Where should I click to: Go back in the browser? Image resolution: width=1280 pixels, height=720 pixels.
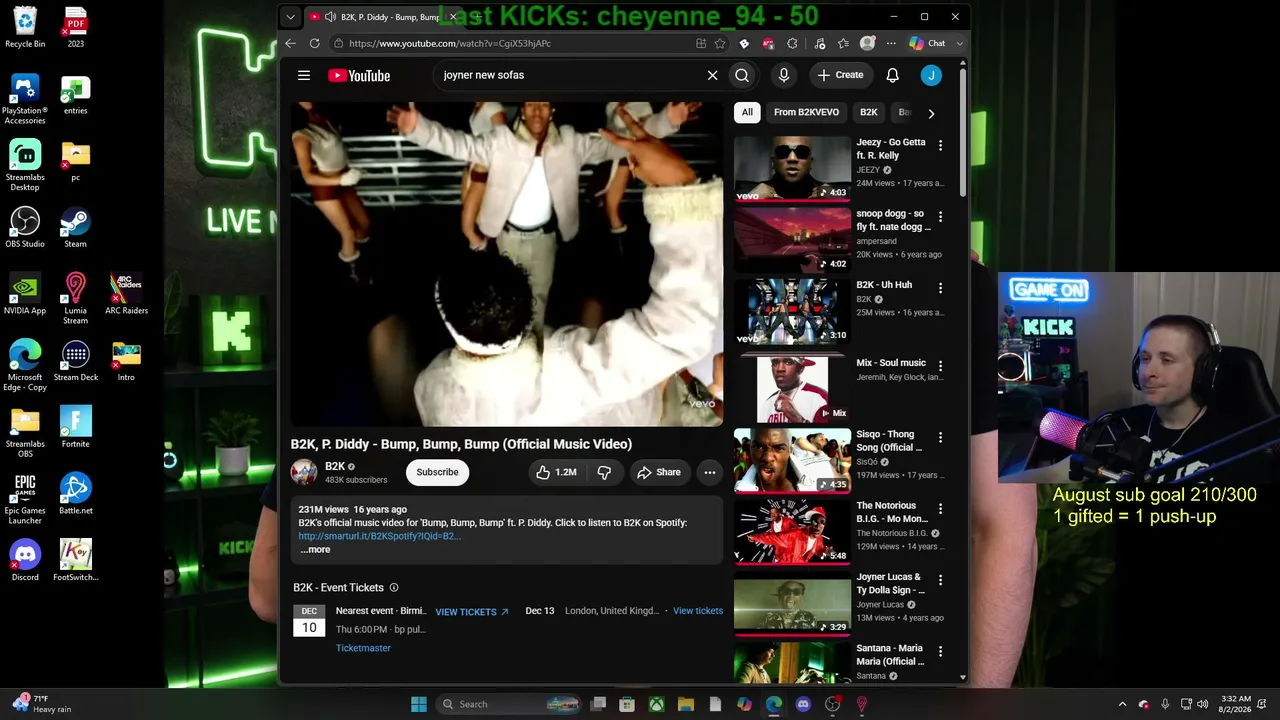(290, 43)
